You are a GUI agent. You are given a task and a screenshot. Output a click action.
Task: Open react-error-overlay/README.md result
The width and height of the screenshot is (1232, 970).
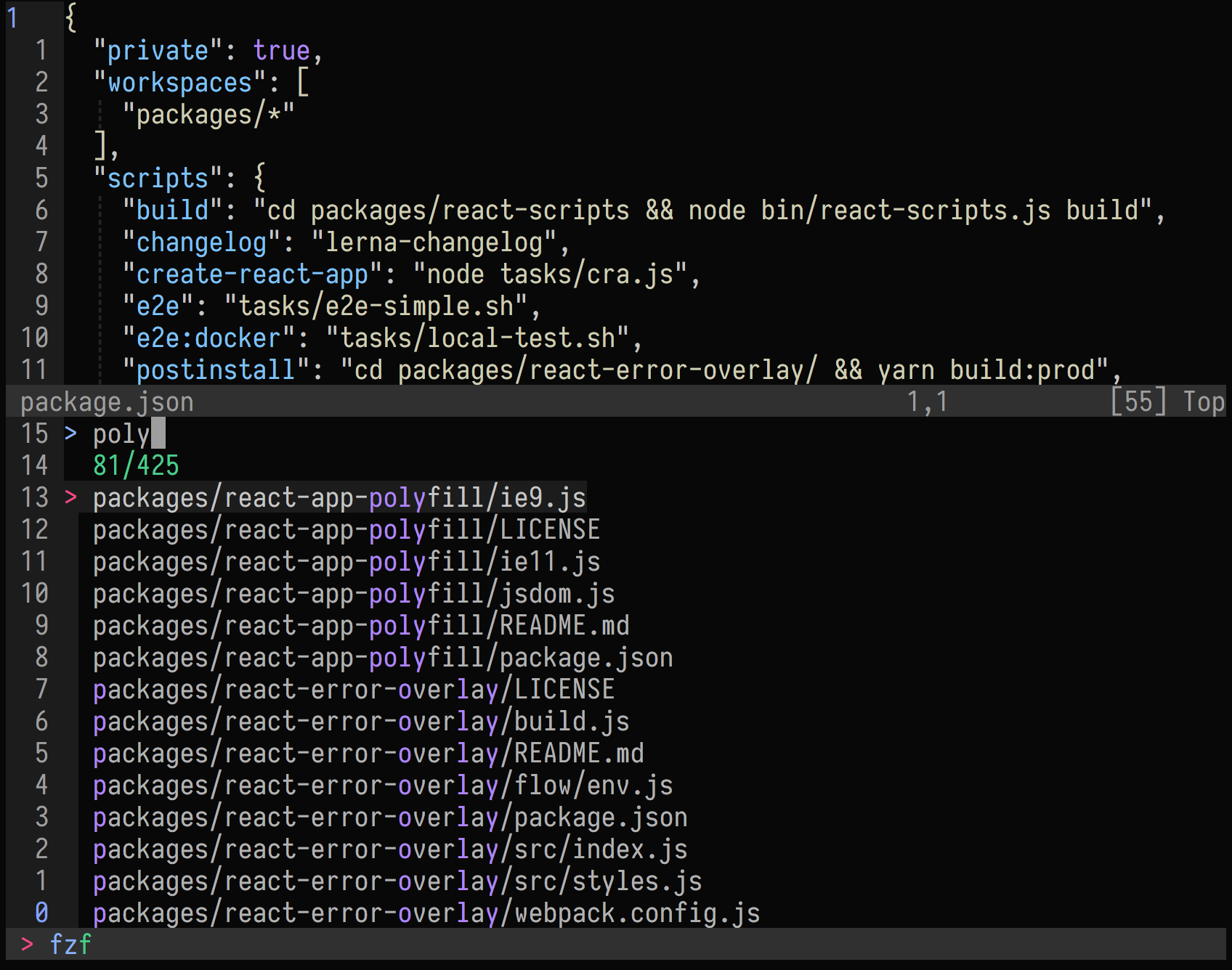click(368, 754)
